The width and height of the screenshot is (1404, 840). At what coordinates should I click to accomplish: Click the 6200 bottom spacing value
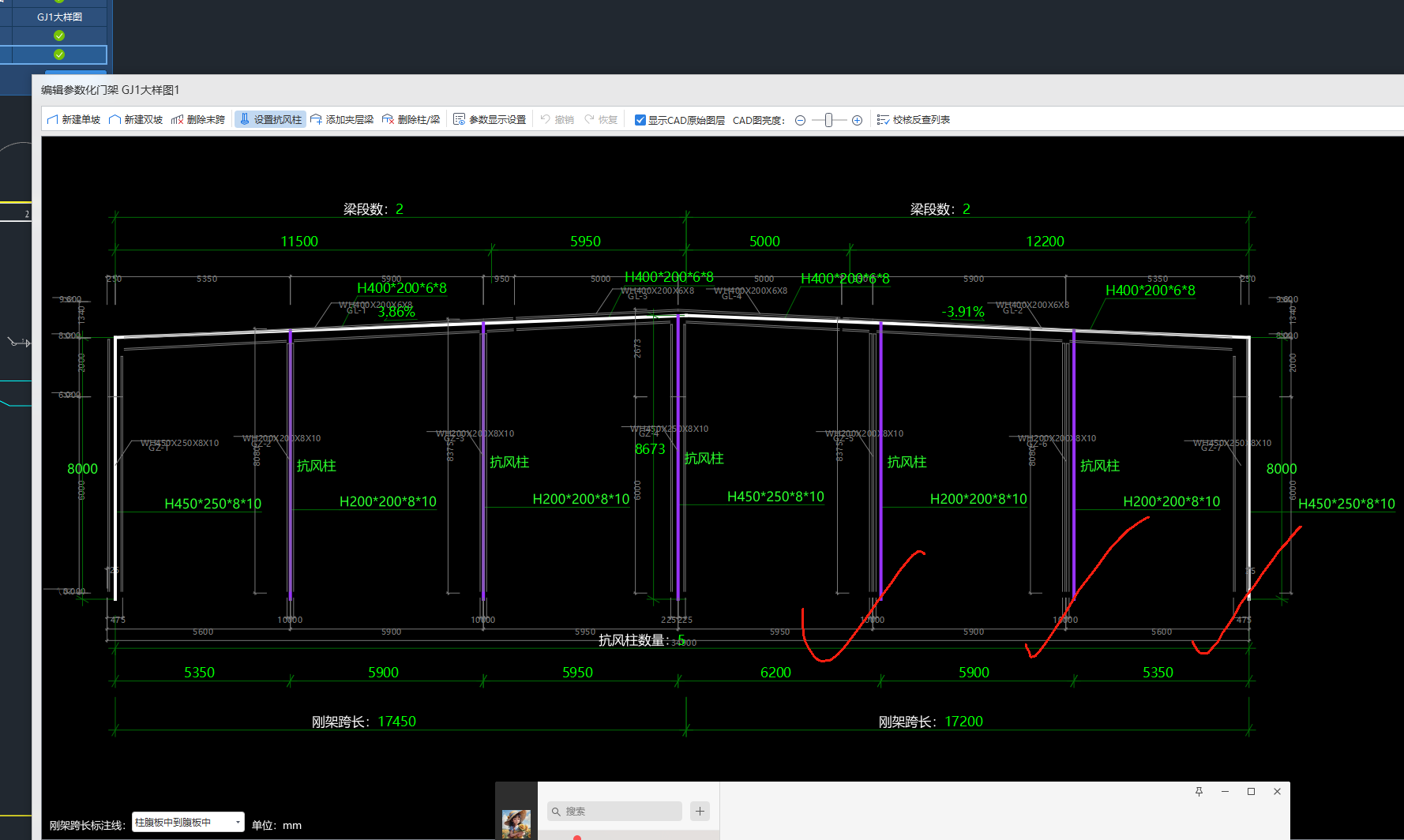pos(775,673)
